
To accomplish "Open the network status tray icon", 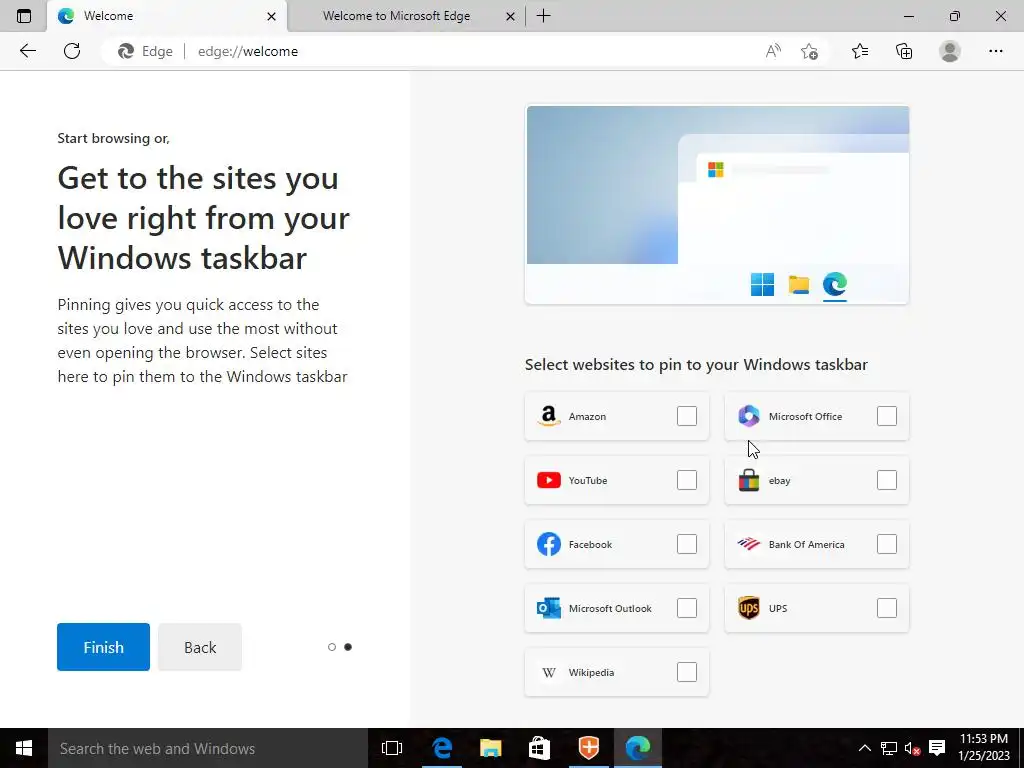I will click(x=888, y=748).
